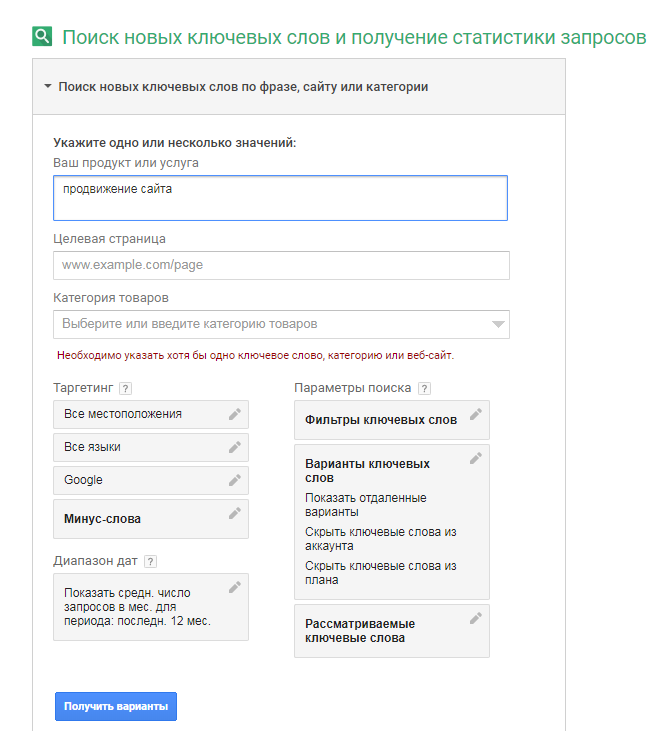Open the 'Категория товаров' dropdown arrow
The image size is (656, 731).
coord(498,324)
